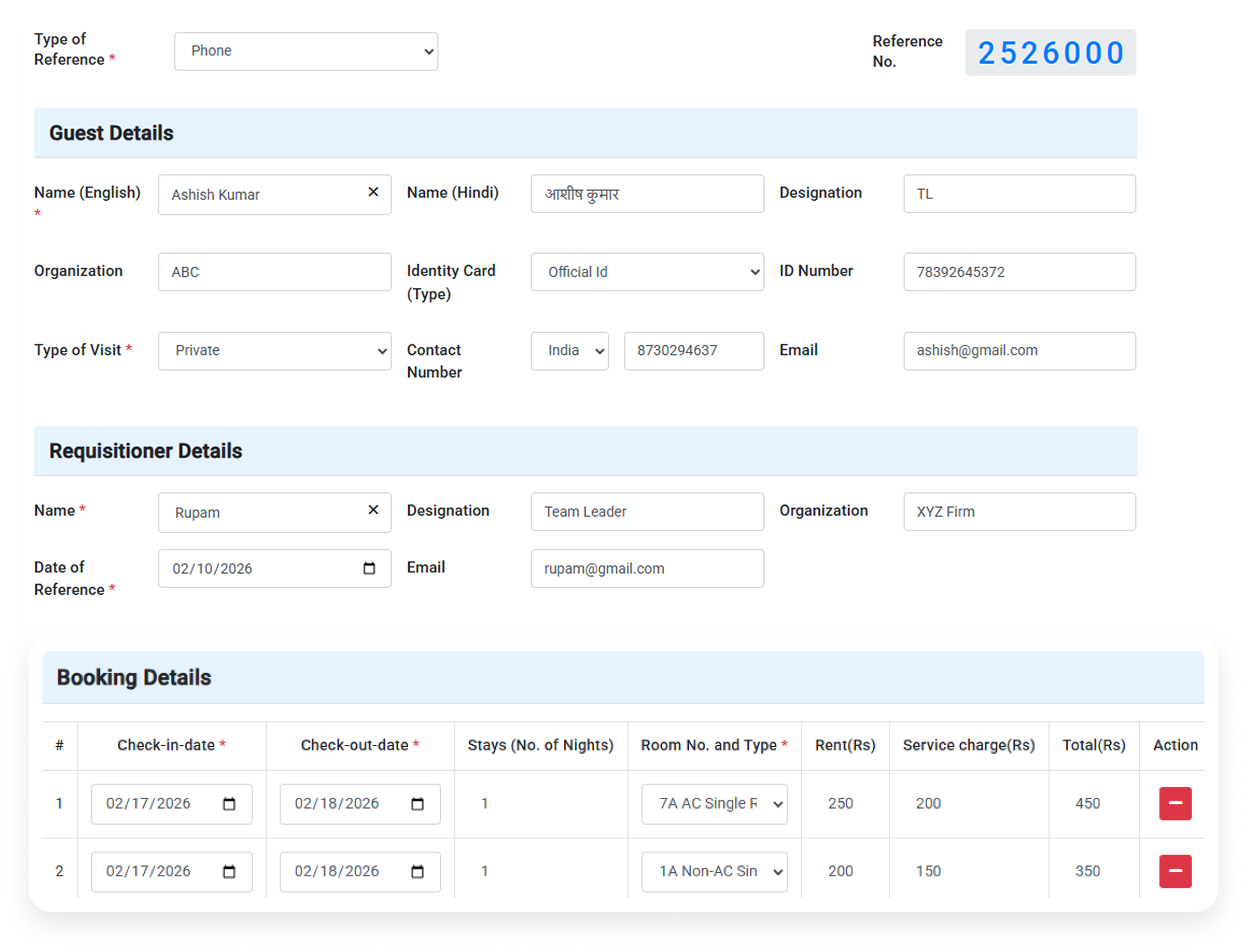The width and height of the screenshot is (1247, 952).
Task: Open the country code dropdown showing India
Action: click(x=569, y=350)
